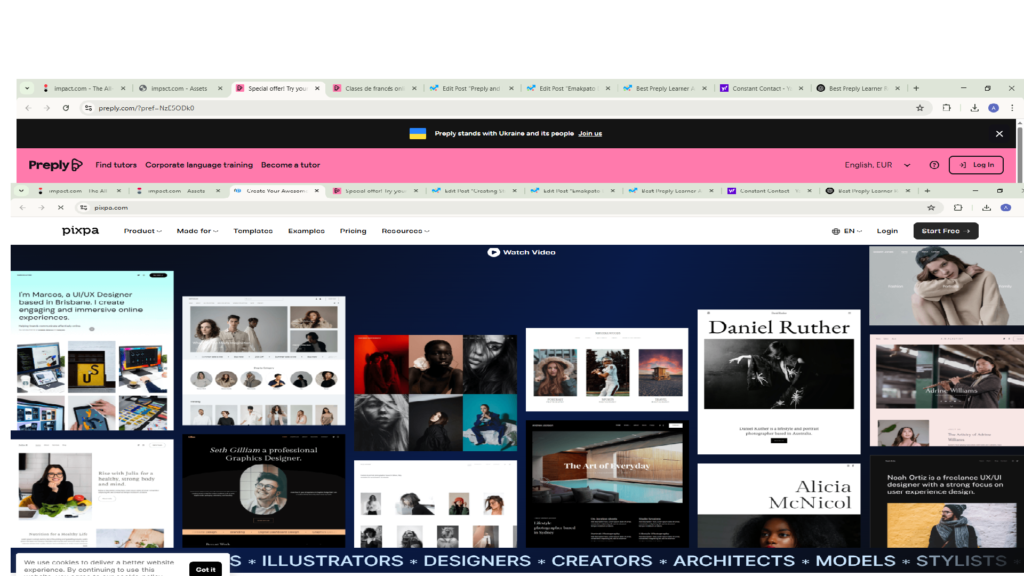
Task: Expand the Product menu on Pixpa
Action: [142, 231]
